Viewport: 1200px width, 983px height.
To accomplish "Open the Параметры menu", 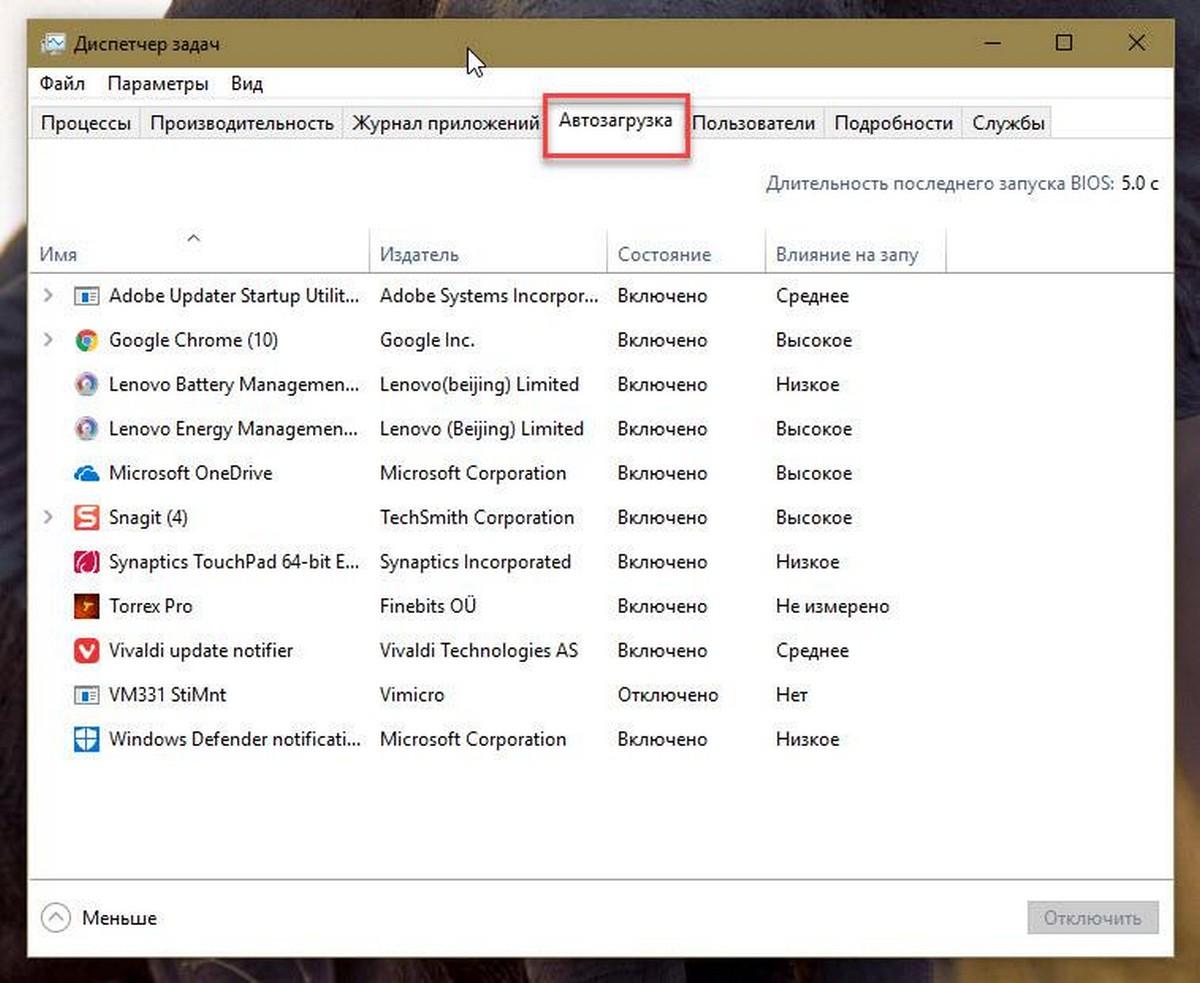I will tap(158, 84).
